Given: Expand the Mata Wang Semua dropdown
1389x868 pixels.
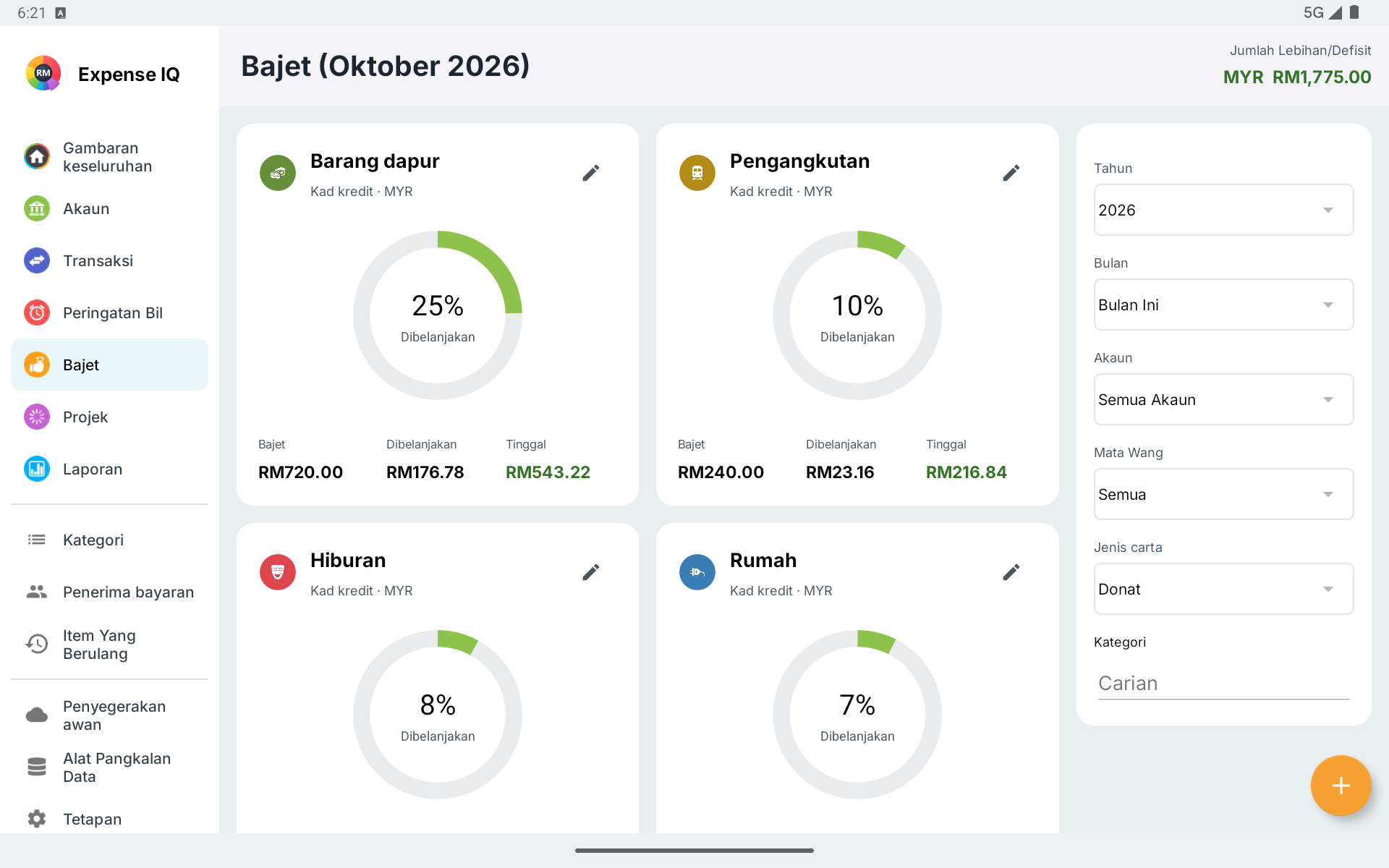Looking at the screenshot, I should [1223, 494].
